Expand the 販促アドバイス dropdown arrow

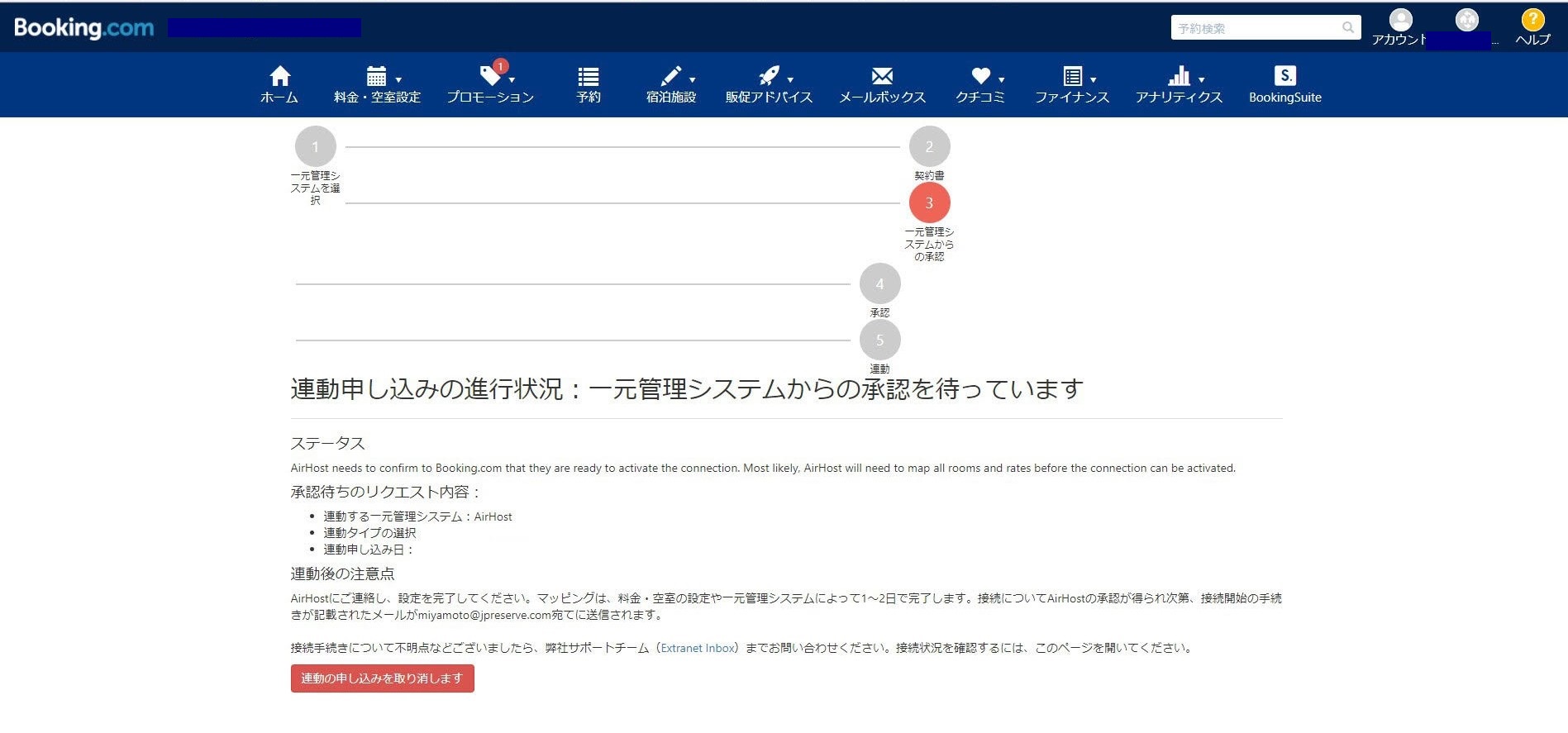pos(790,80)
